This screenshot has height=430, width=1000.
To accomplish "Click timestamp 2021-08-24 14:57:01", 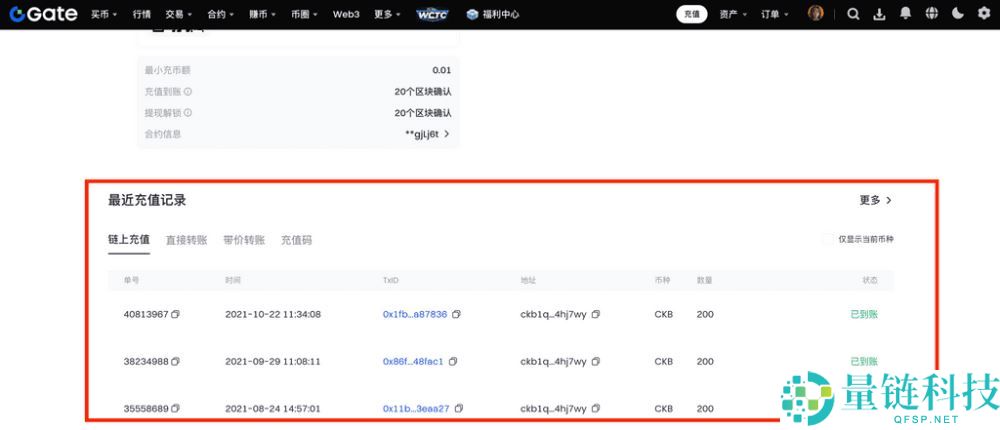I will coord(273,408).
